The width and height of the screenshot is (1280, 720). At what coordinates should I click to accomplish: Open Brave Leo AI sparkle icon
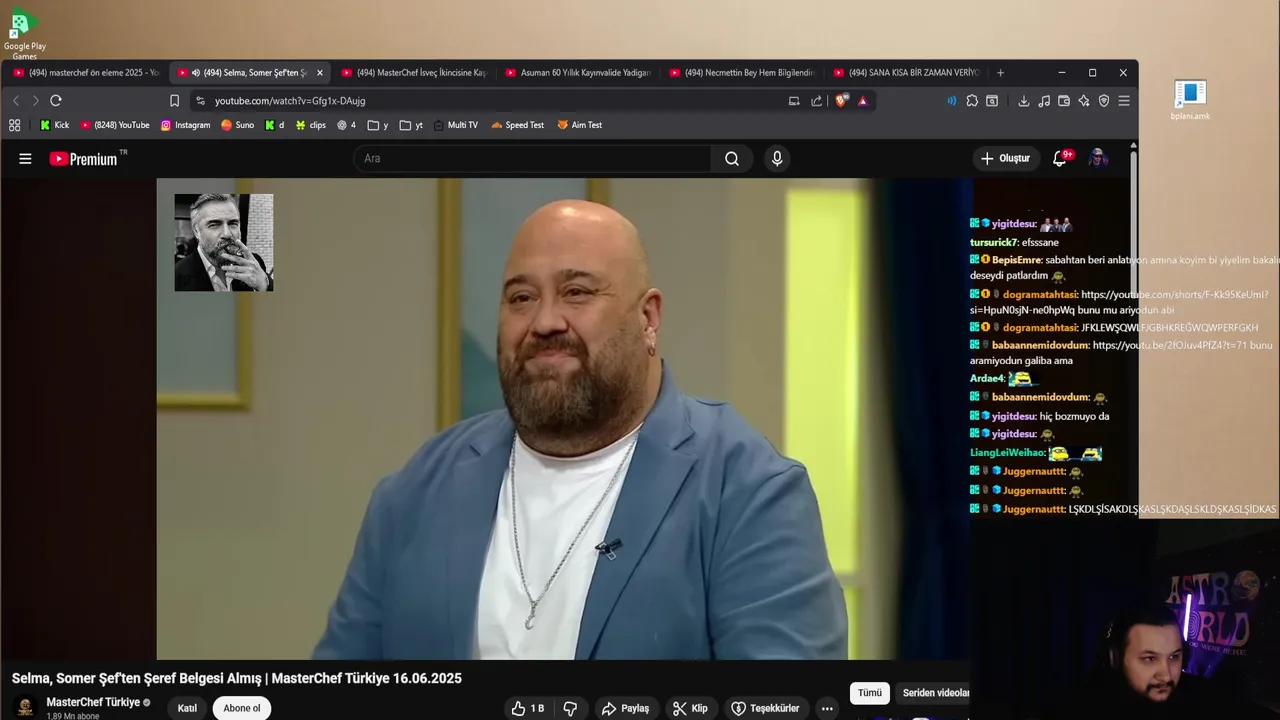(1084, 101)
